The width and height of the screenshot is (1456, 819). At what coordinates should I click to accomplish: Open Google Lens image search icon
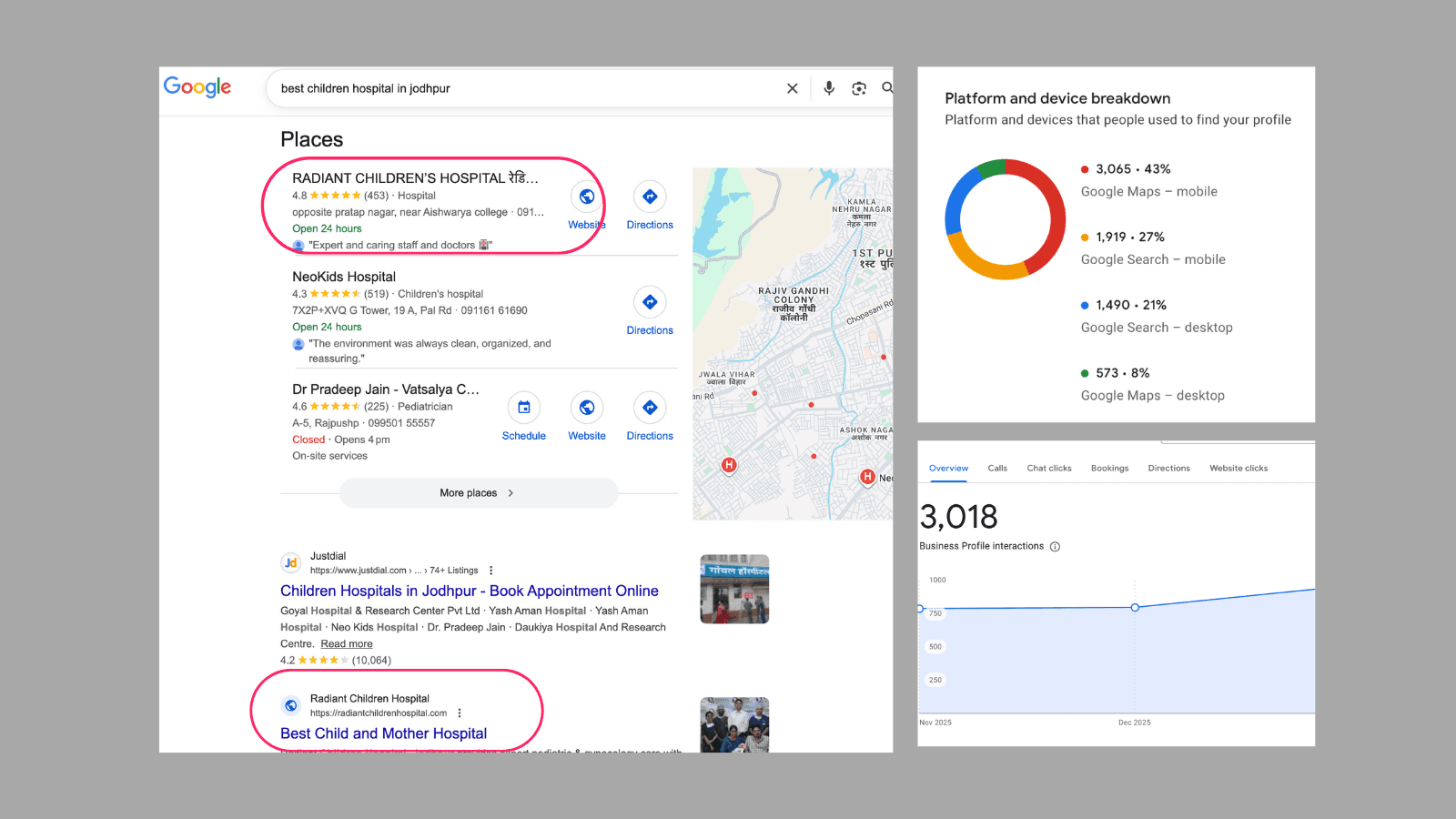859,88
